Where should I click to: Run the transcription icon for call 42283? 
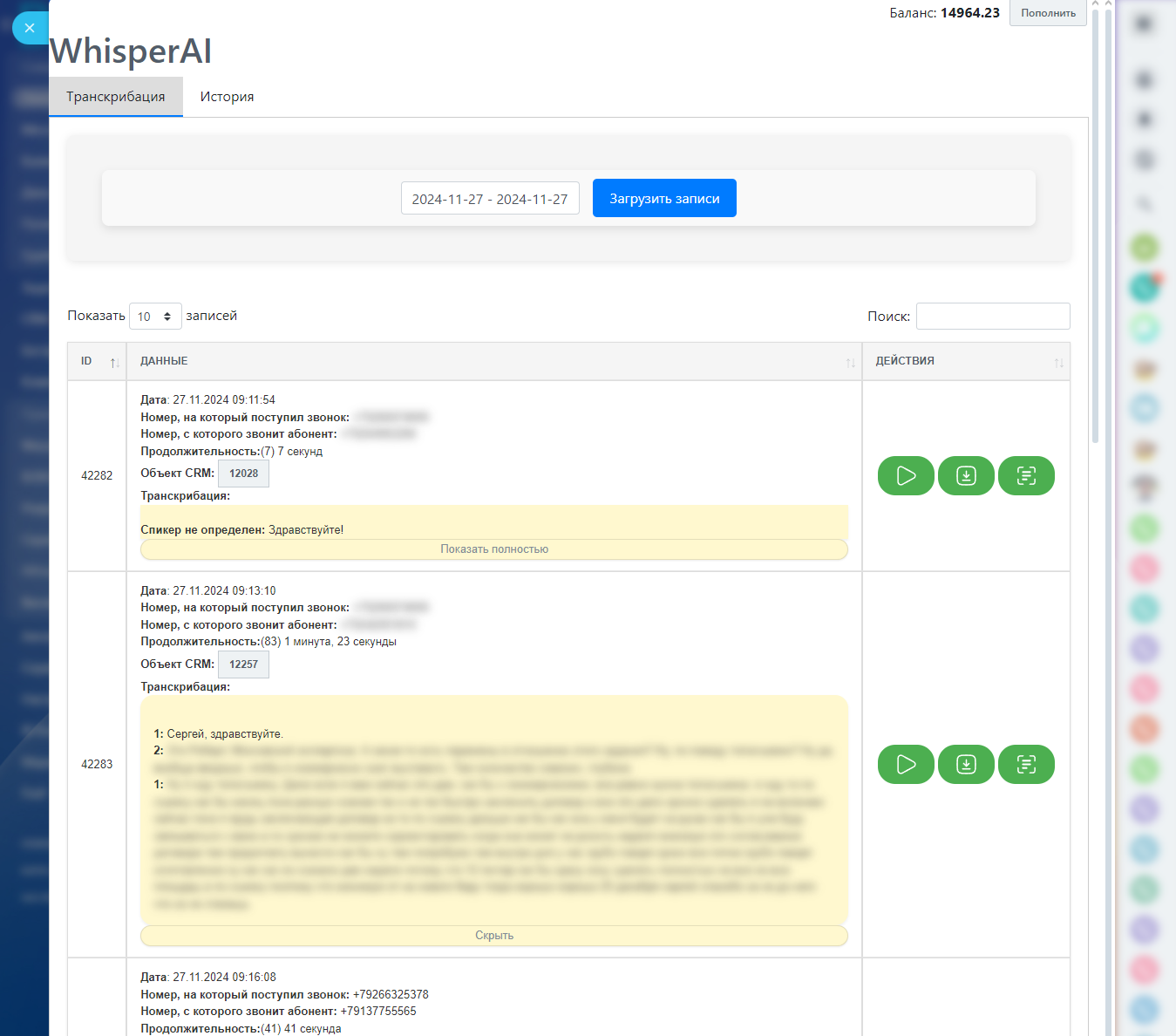coord(1026,764)
